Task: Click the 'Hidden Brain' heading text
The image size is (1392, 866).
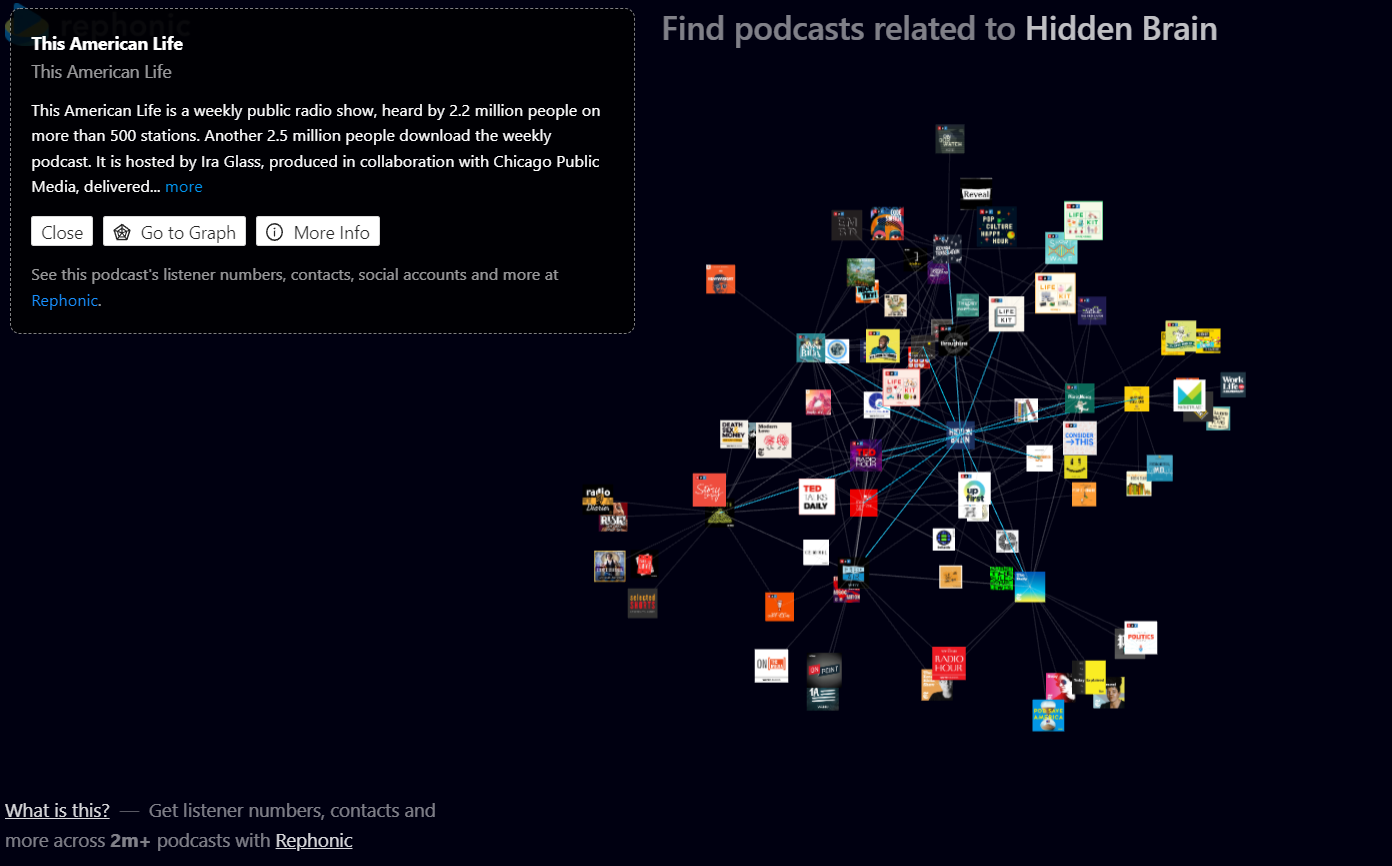Action: click(x=1121, y=29)
